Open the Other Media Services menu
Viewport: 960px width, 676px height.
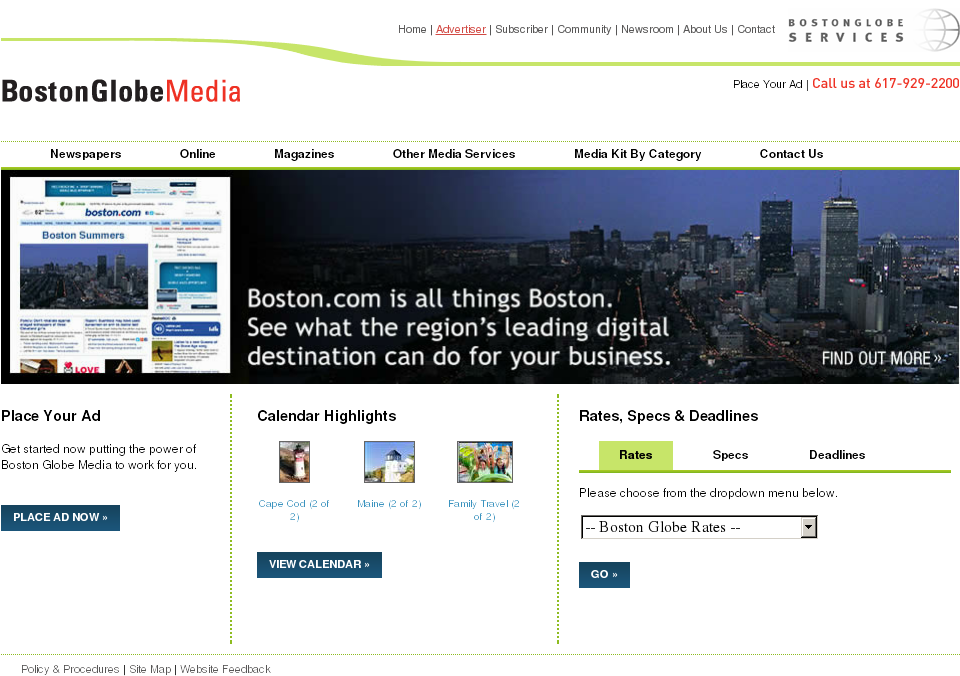click(454, 154)
